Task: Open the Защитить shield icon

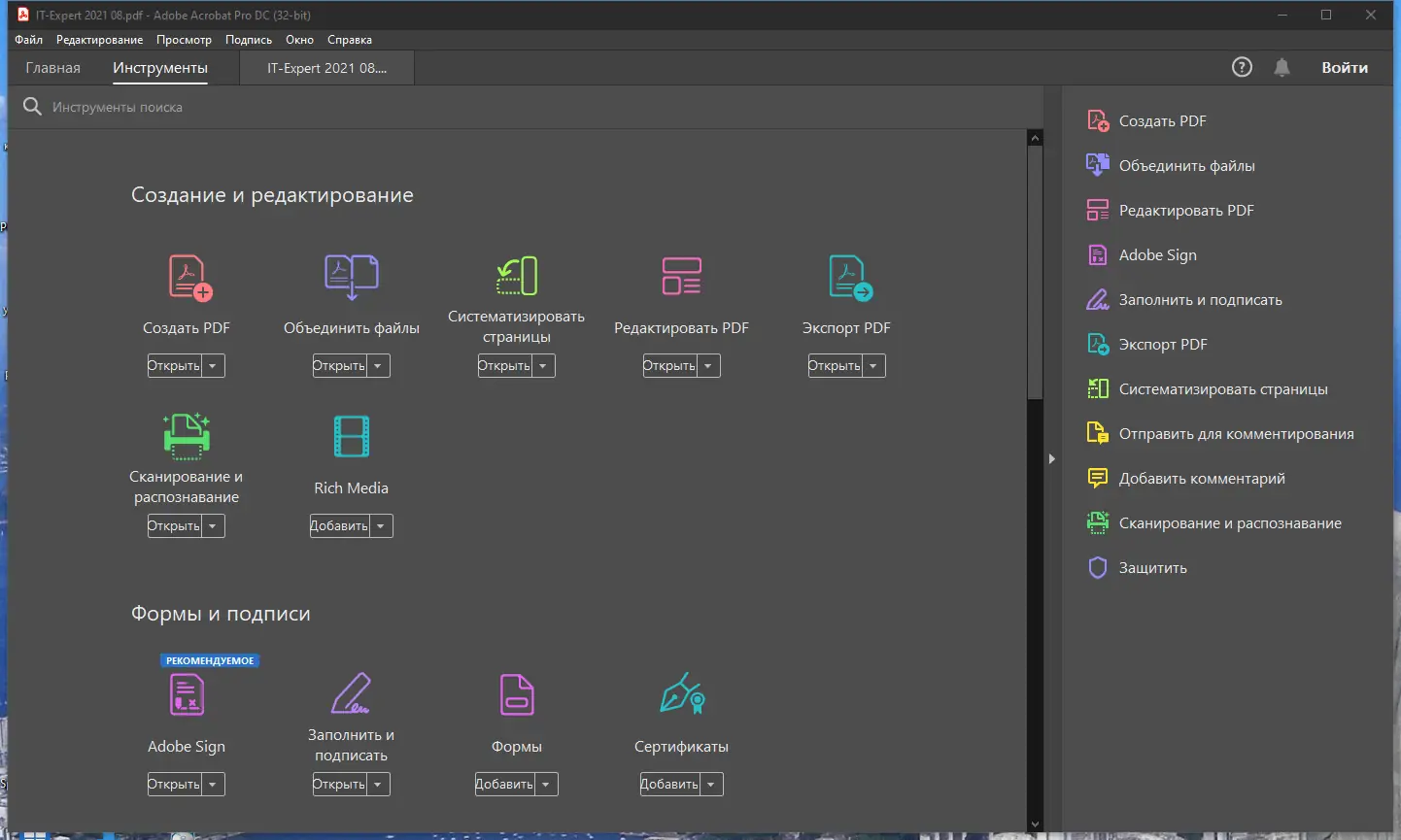Action: click(x=1098, y=568)
